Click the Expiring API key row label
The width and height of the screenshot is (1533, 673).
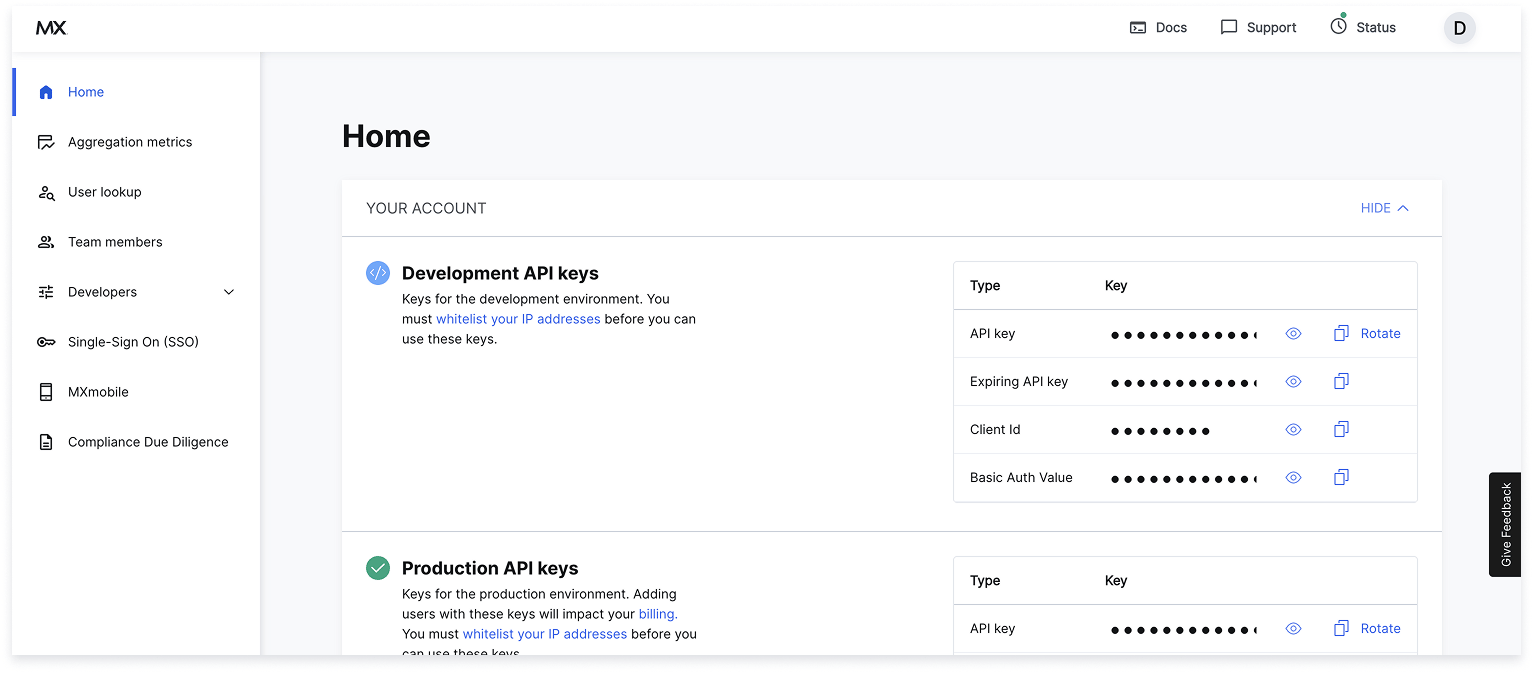[1019, 381]
